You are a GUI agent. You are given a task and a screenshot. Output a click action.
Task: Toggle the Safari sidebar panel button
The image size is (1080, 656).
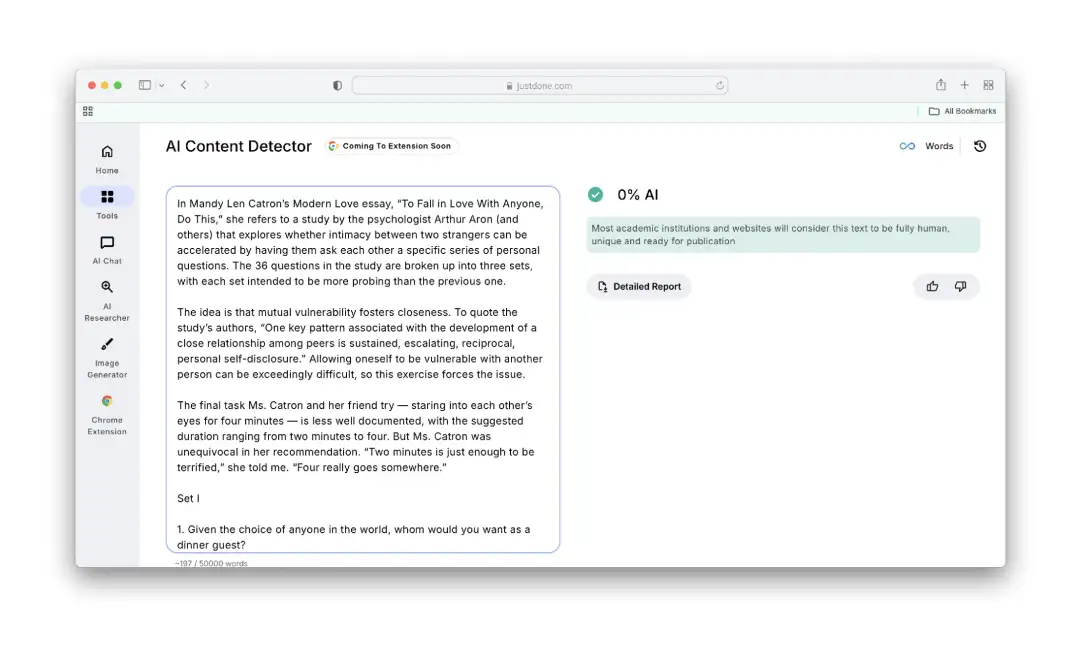pyautogui.click(x=145, y=85)
